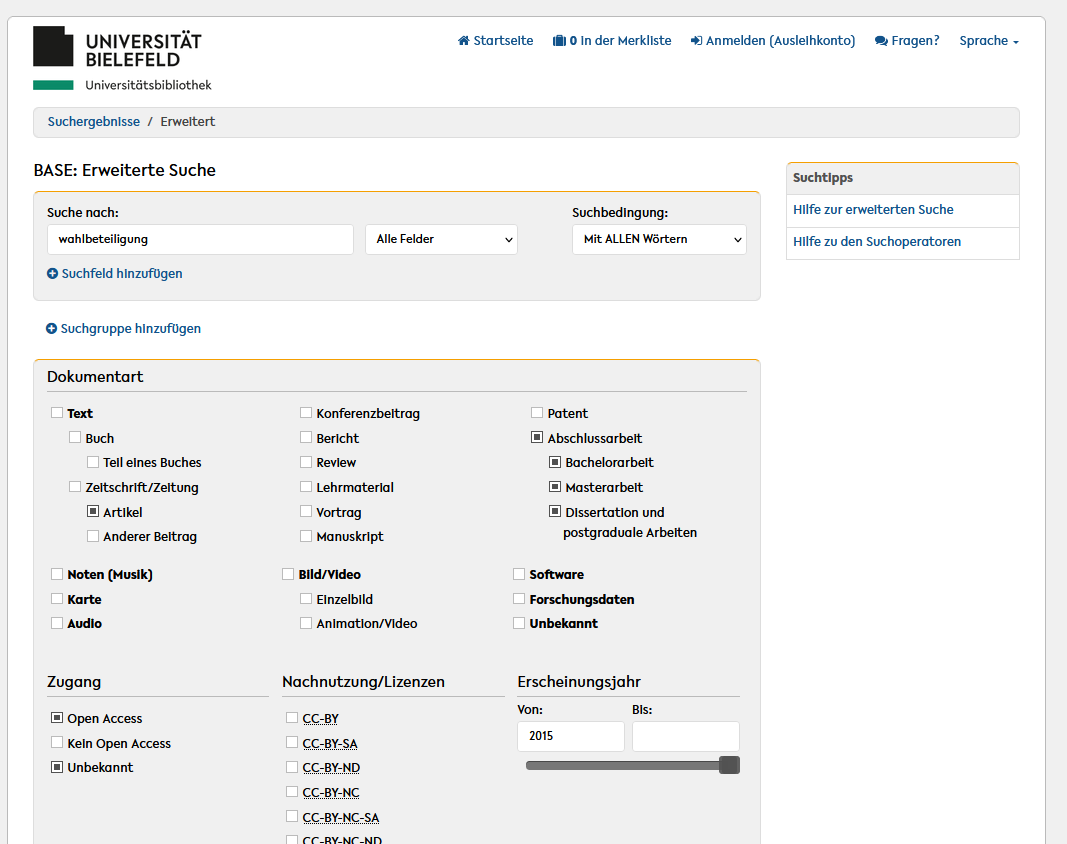Click the login arrow icon beside Anmelden
The image size is (1067, 844).
click(x=696, y=41)
